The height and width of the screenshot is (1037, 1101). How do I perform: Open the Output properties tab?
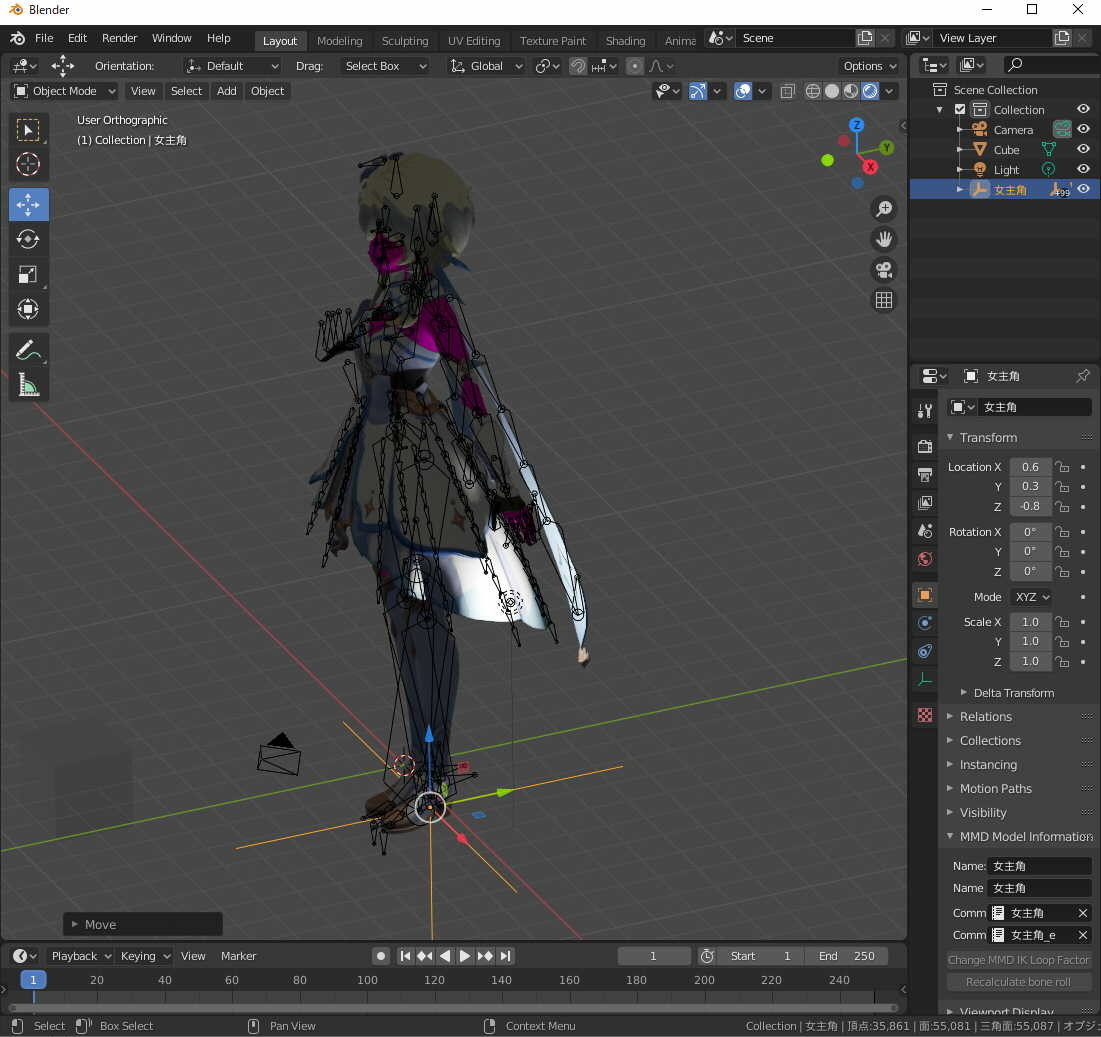pos(925,475)
